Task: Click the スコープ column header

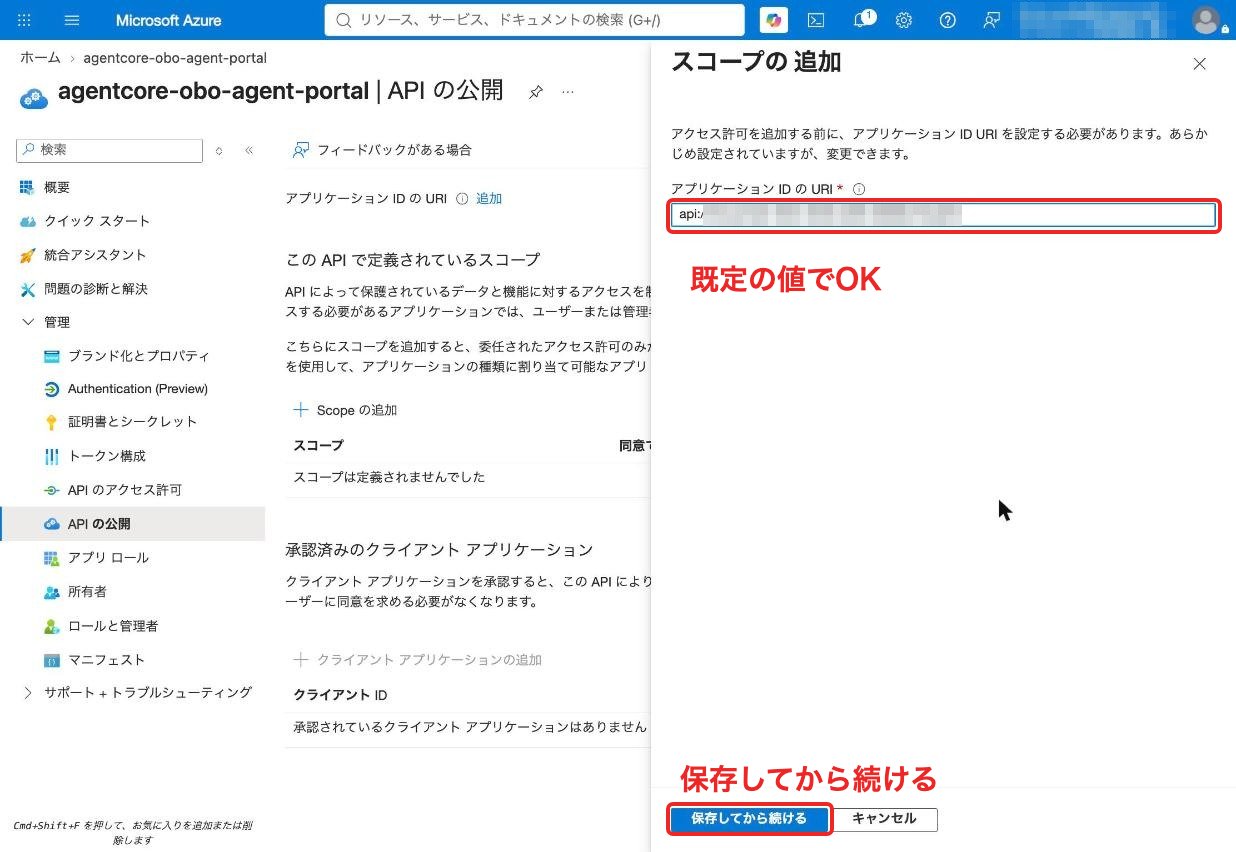Action: tap(318, 445)
